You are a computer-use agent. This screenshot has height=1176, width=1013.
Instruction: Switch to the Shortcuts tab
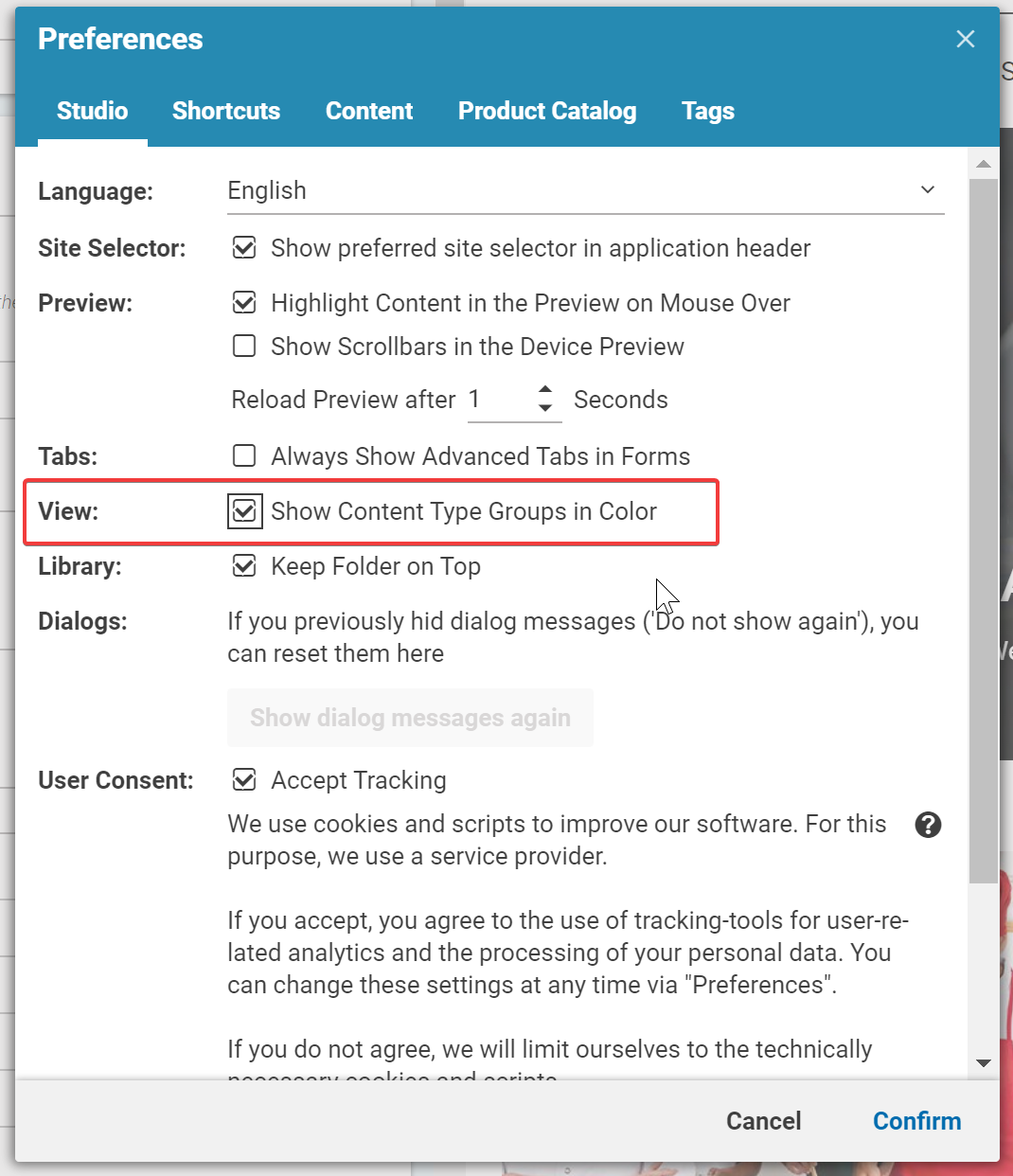pyautogui.click(x=226, y=111)
